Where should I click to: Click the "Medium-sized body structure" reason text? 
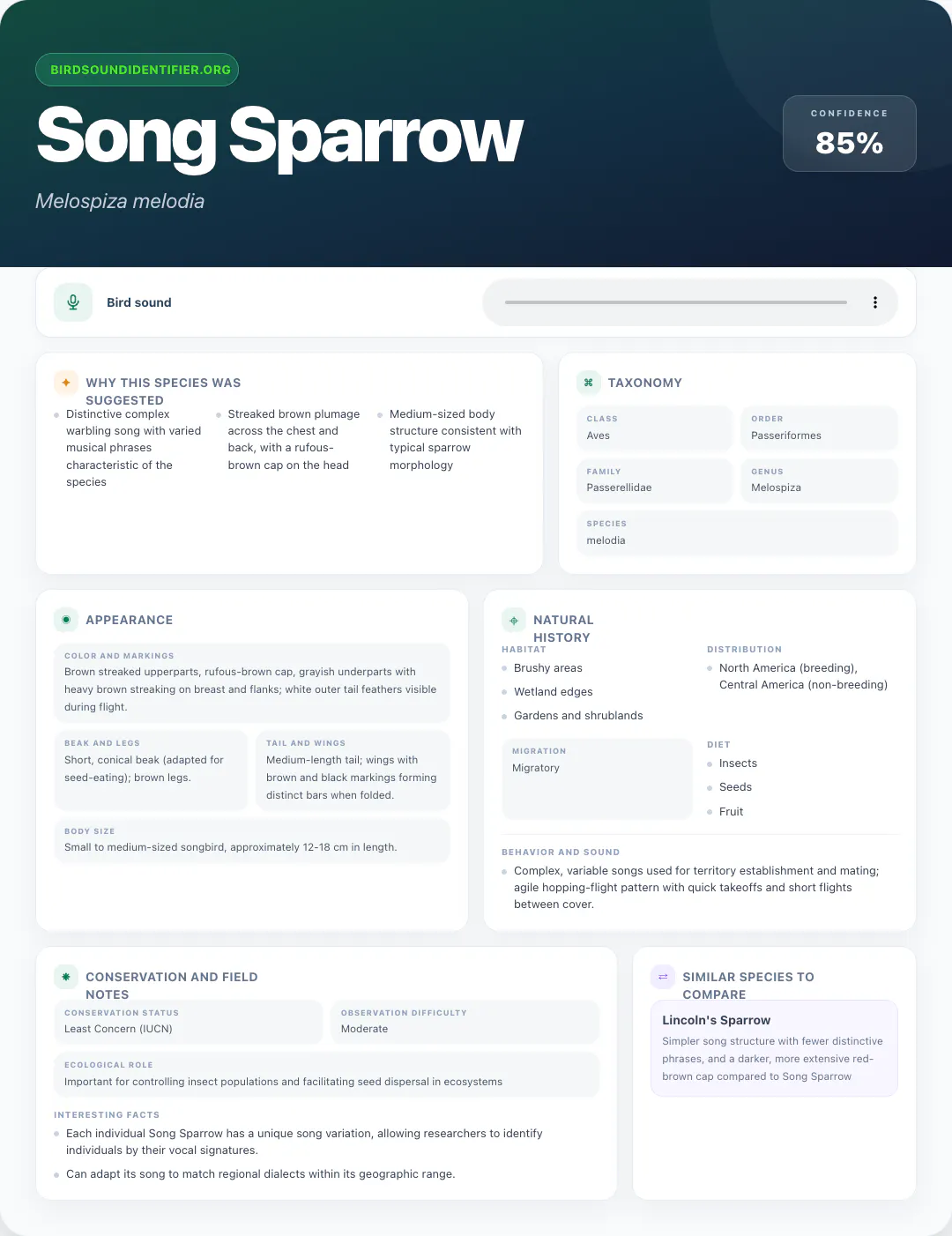click(x=456, y=439)
